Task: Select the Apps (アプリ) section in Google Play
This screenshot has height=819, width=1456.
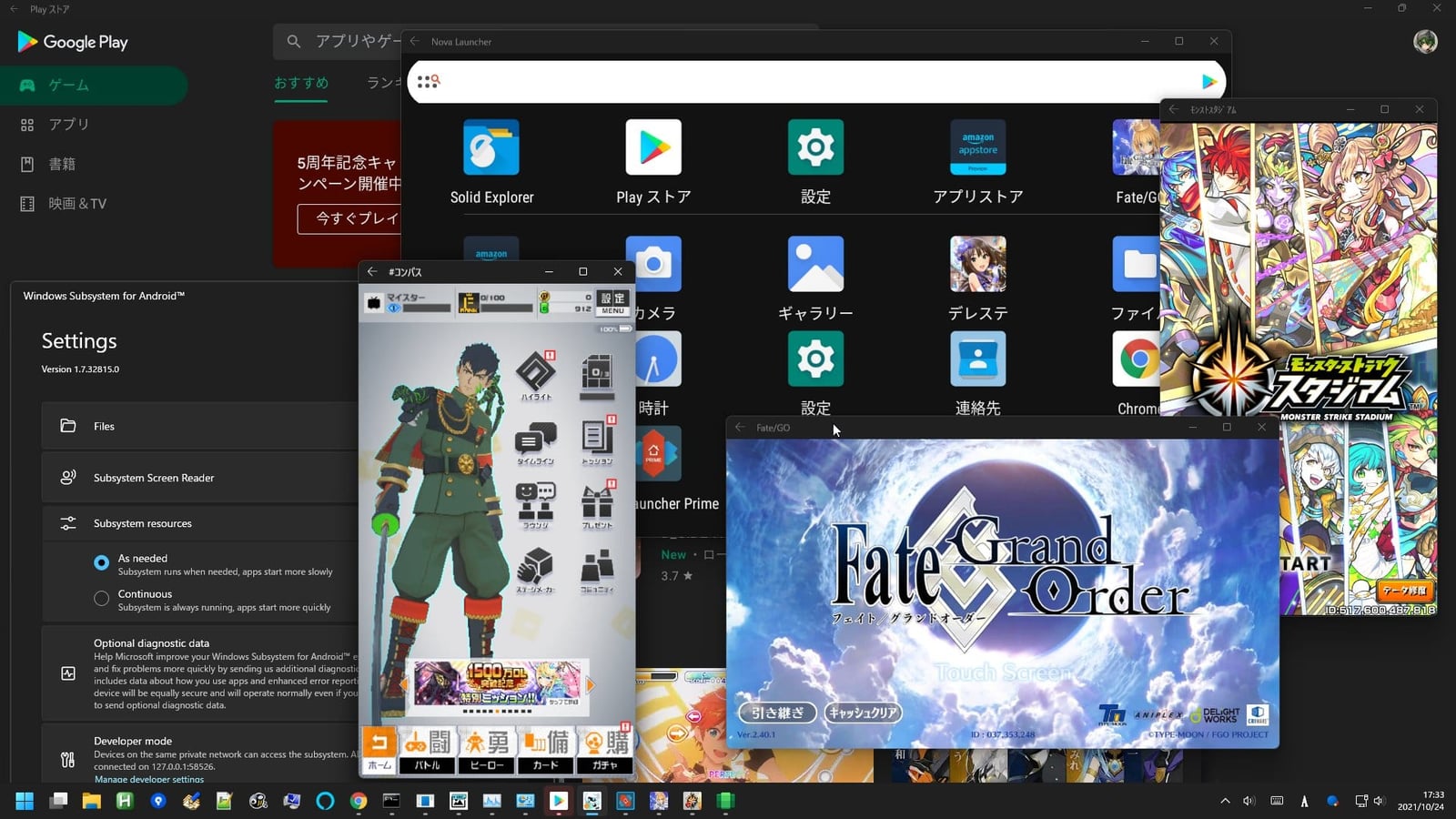Action: (x=69, y=125)
